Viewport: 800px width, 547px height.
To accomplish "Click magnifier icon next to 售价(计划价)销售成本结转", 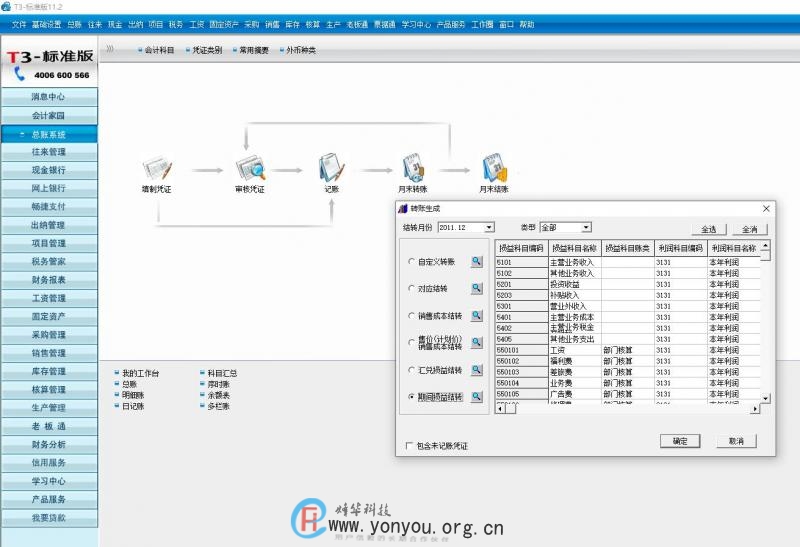I will pos(477,342).
